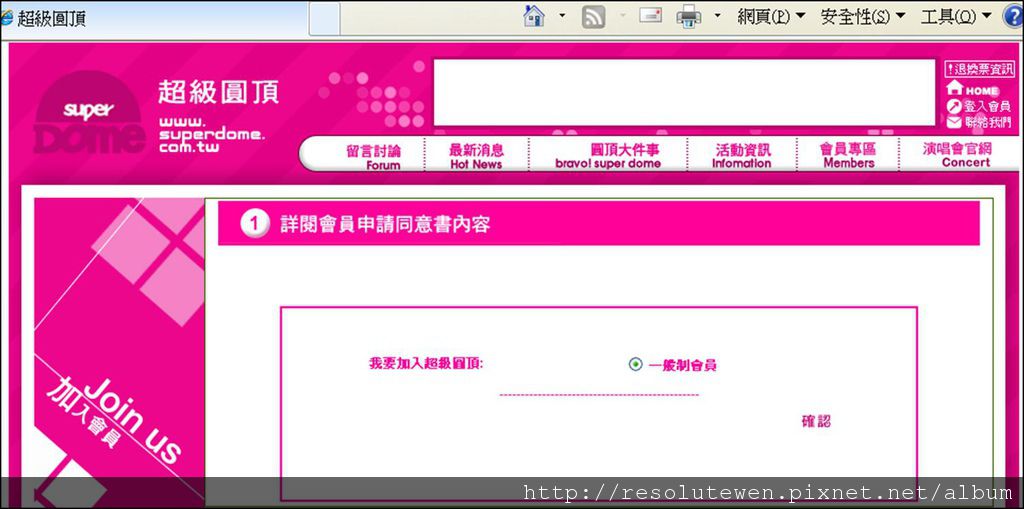The image size is (1024, 509).
Task: Click the 我要加入超級圓頂 label
Action: pos(426,364)
